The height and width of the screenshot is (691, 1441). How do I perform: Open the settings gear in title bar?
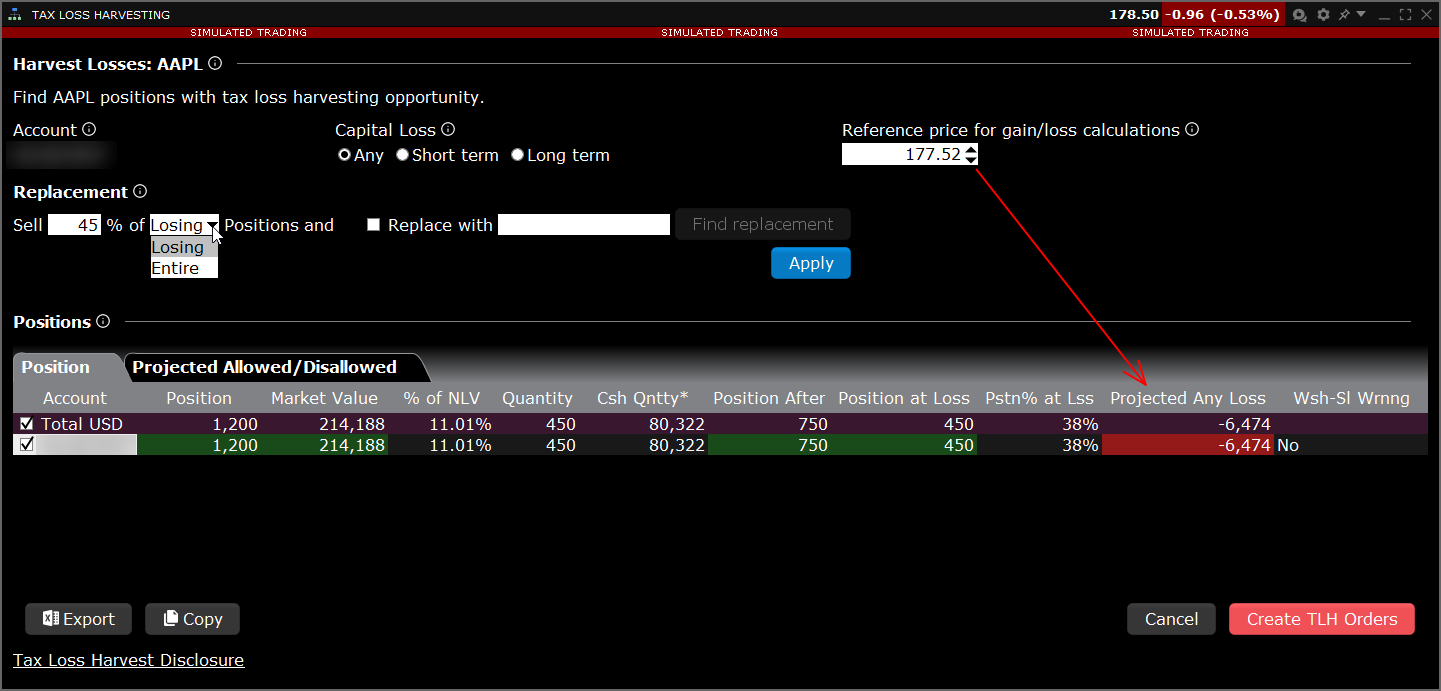coord(1323,15)
